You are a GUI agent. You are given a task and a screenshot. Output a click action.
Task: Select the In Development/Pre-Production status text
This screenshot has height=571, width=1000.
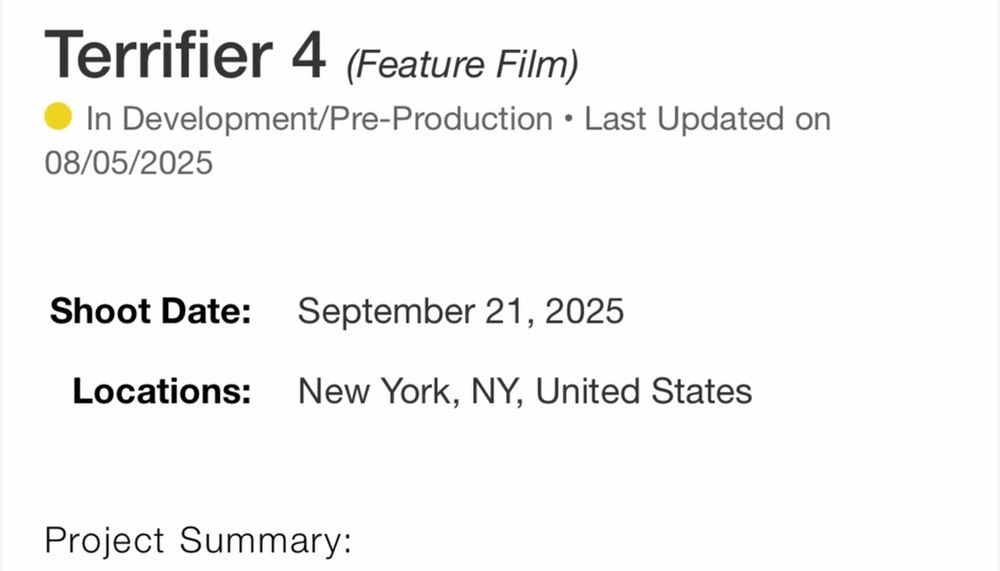[x=319, y=119]
